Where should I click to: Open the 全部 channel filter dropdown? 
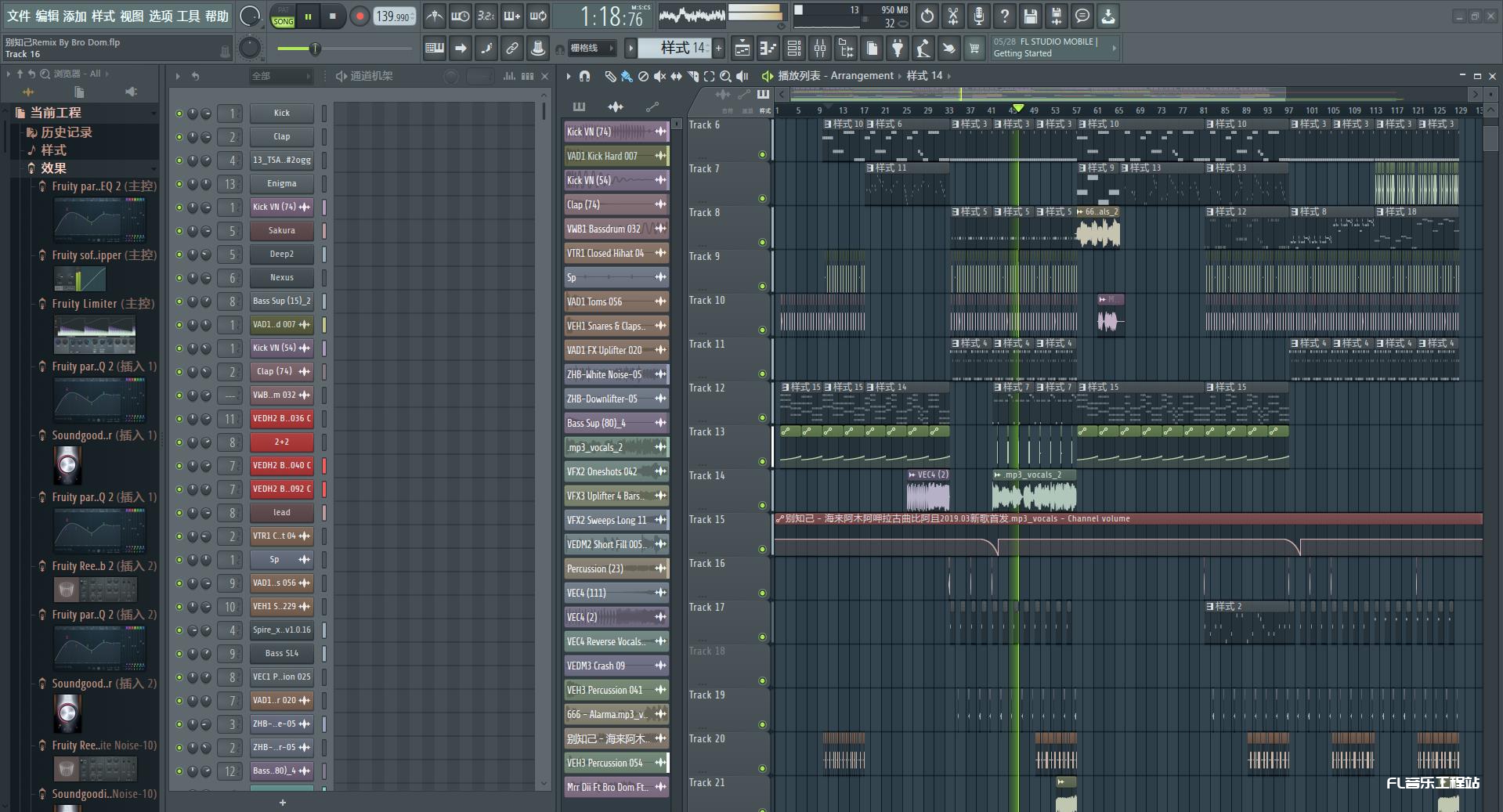280,76
